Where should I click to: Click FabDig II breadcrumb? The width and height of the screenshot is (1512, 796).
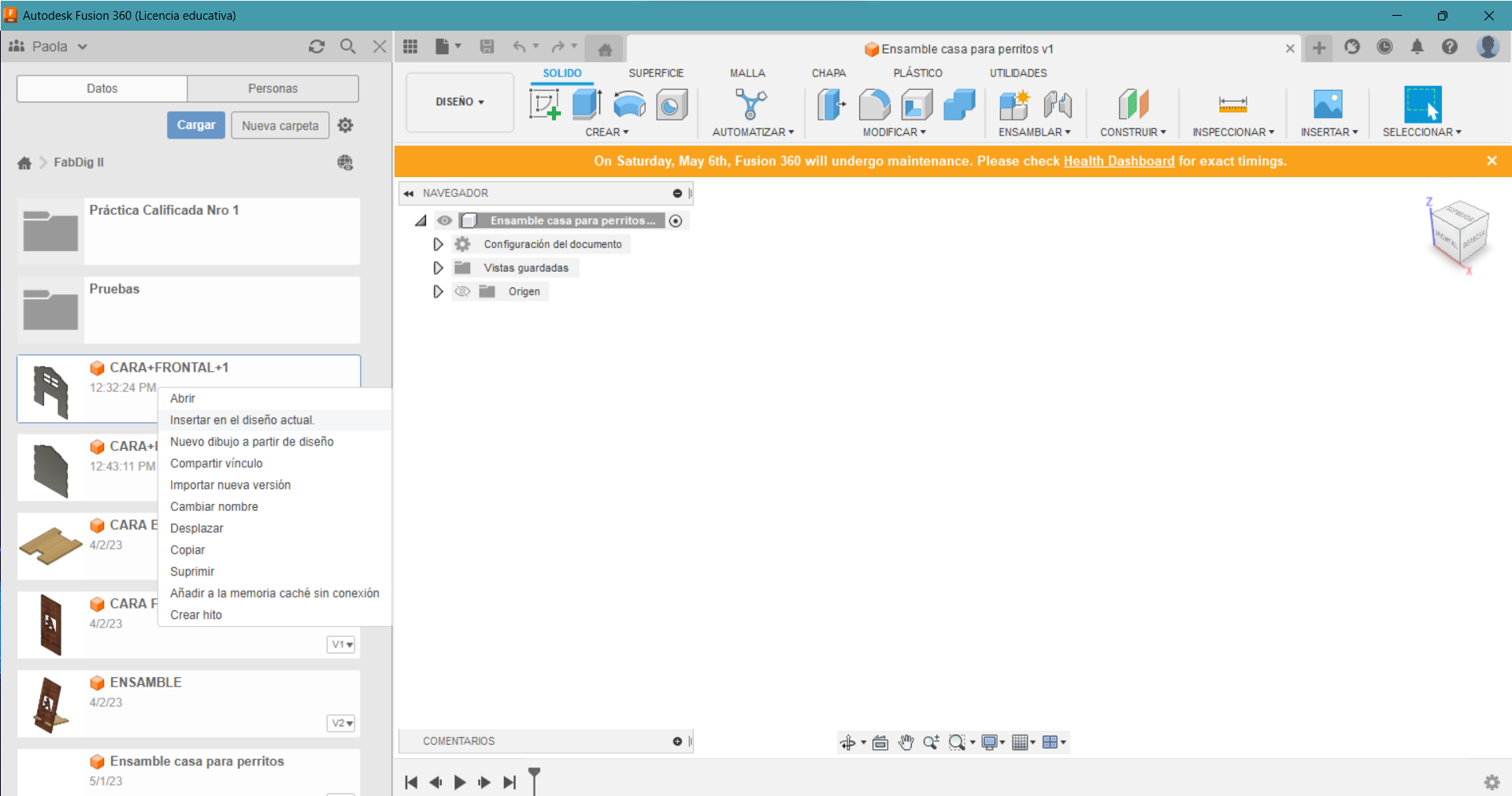[79, 162]
